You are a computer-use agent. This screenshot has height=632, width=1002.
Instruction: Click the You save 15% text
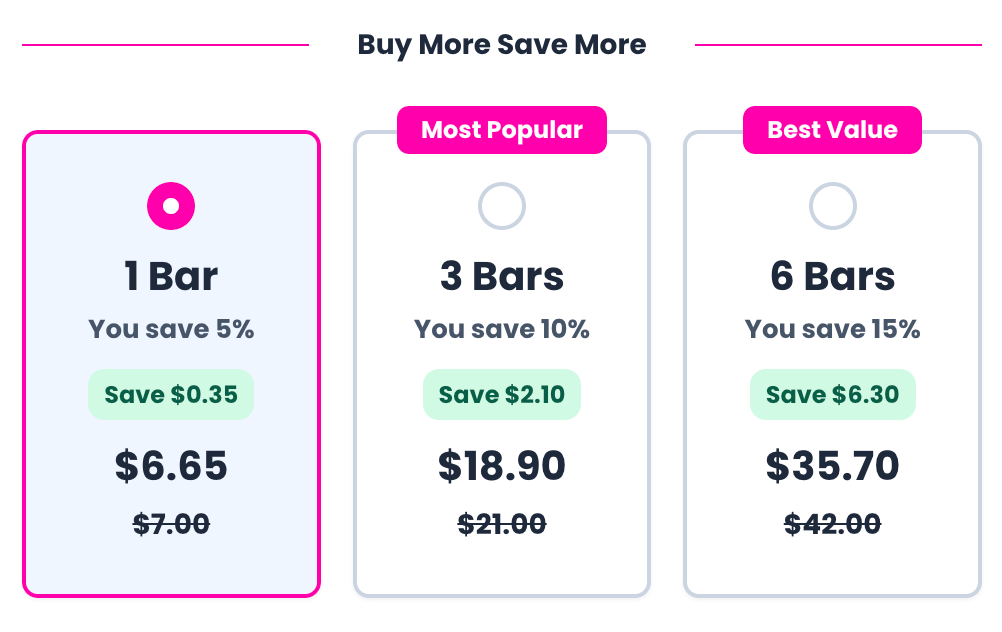click(x=832, y=329)
